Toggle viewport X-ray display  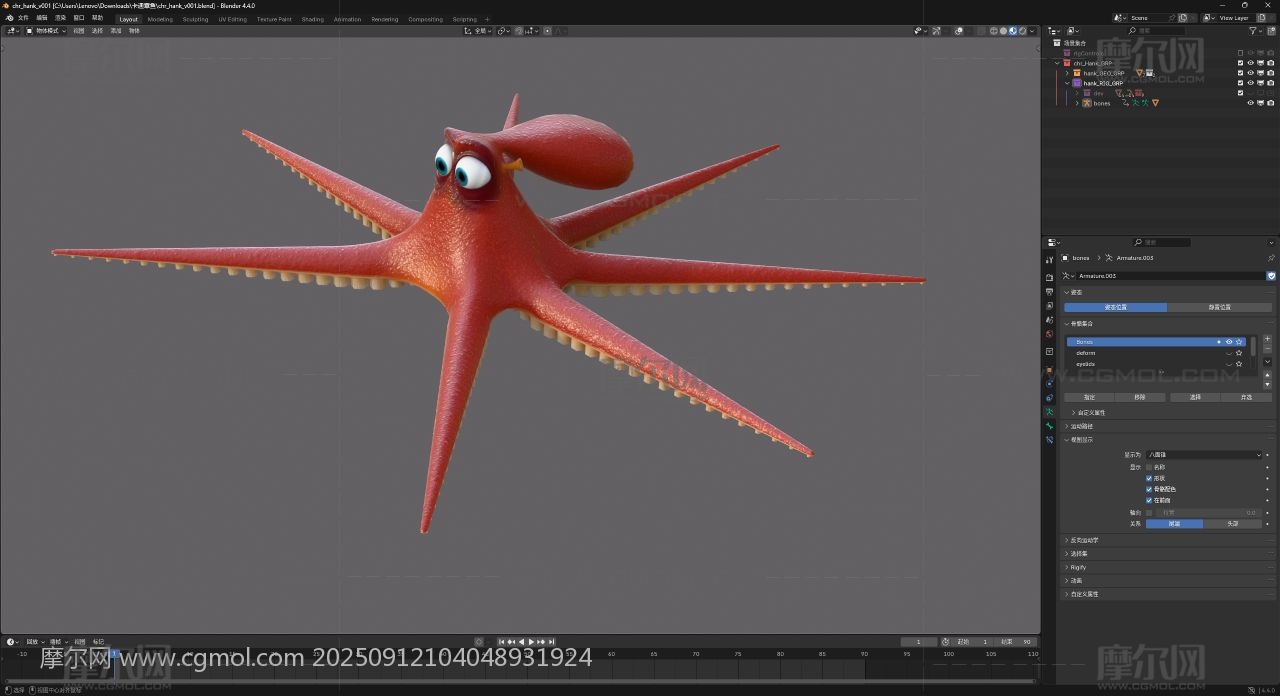[981, 31]
